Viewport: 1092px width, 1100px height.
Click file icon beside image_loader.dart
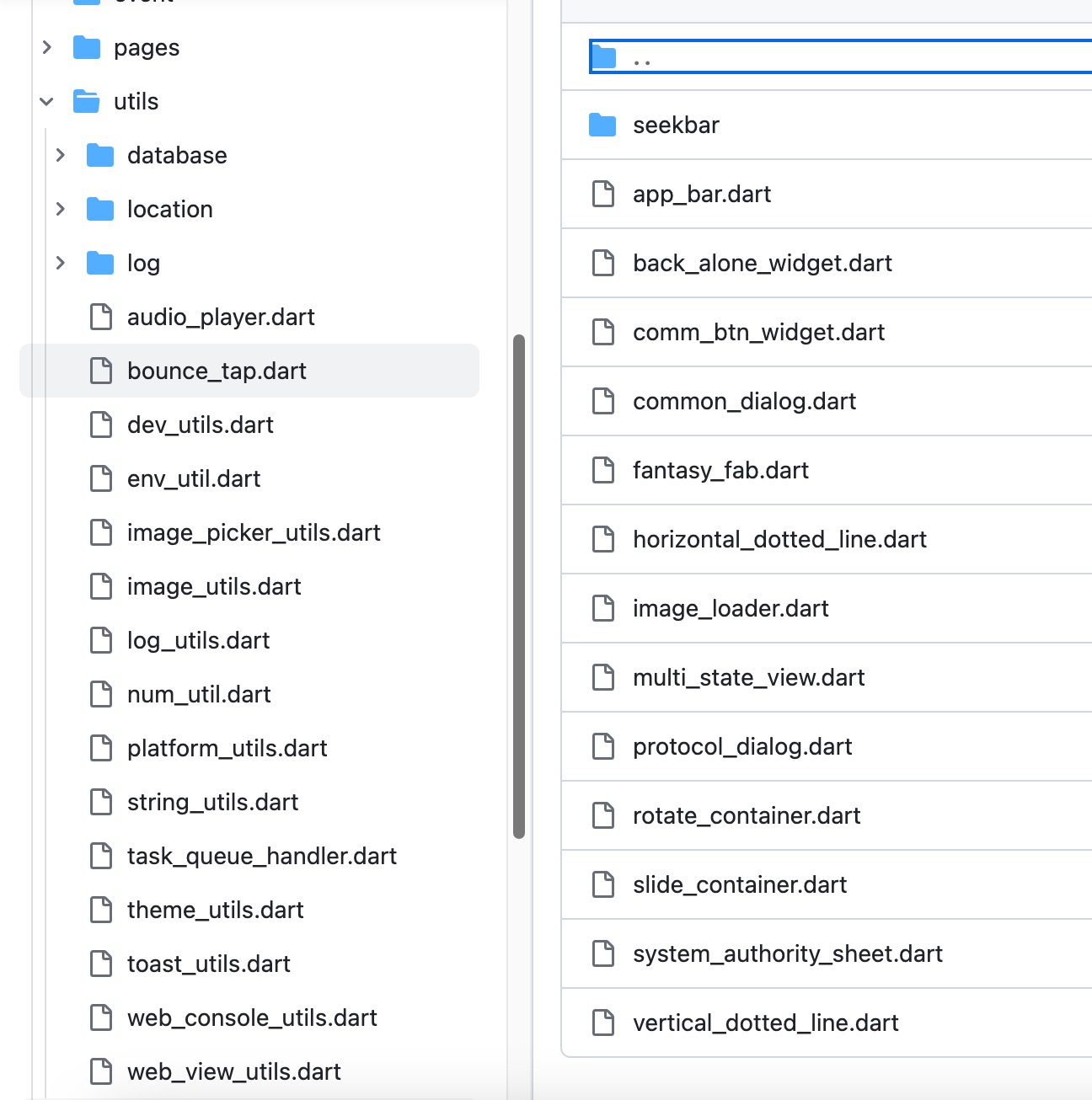pyautogui.click(x=603, y=609)
